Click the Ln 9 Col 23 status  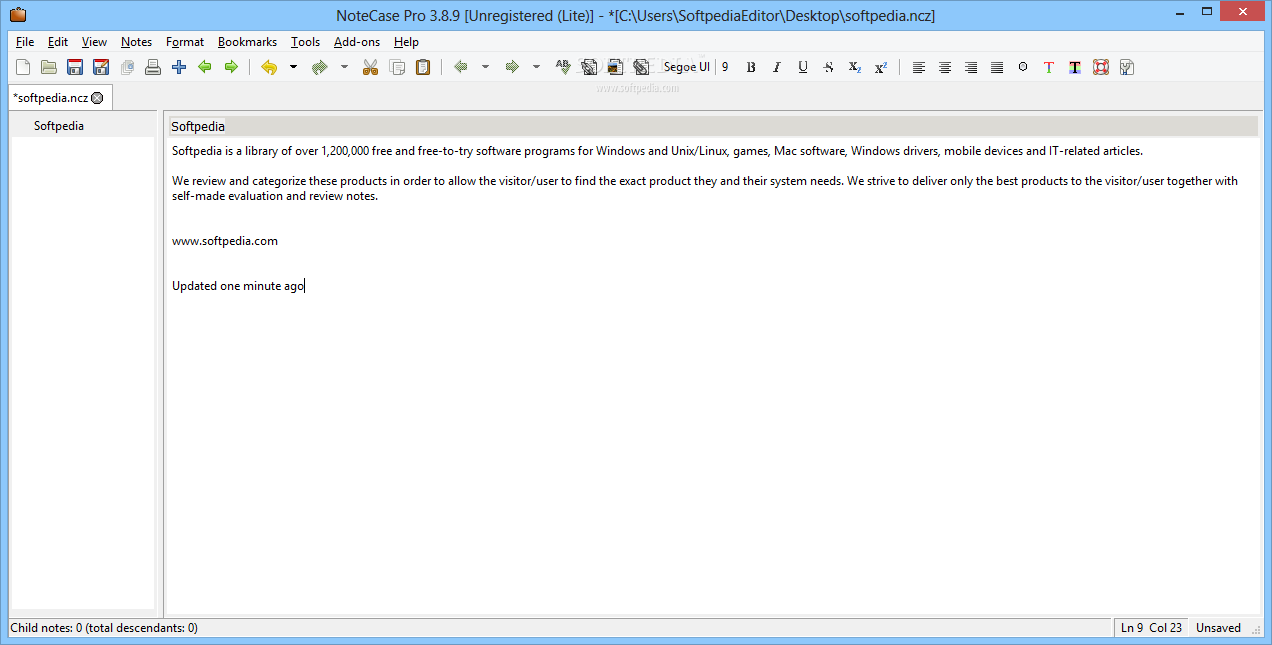pos(1151,628)
